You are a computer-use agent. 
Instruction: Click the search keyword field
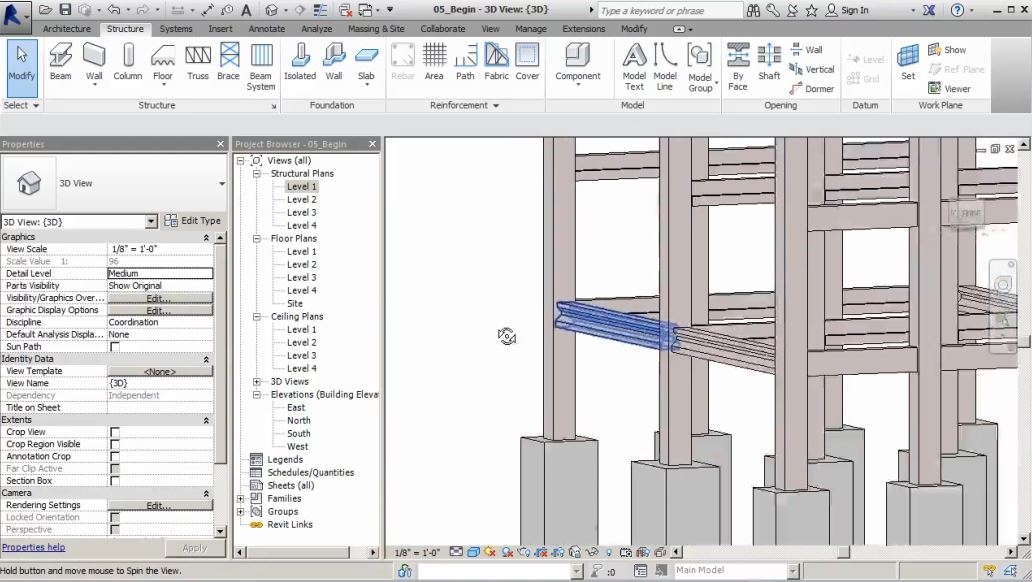click(669, 11)
